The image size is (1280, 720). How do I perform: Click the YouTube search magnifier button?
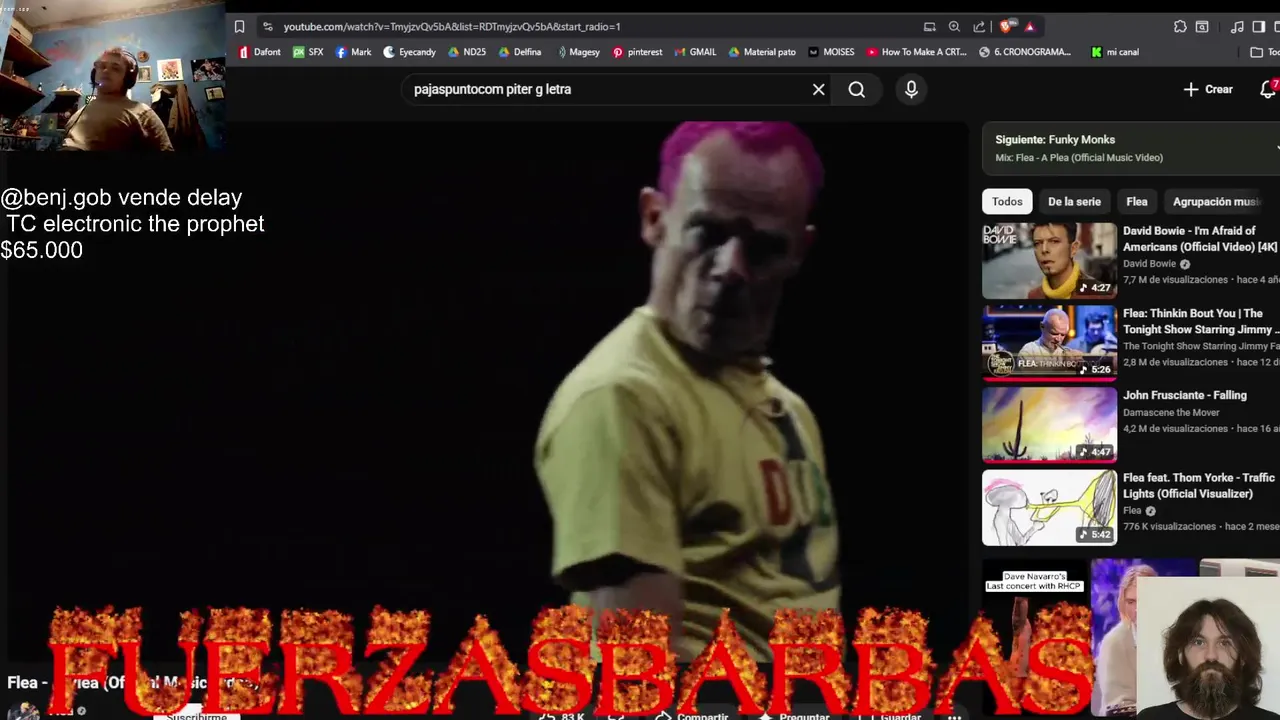pos(857,89)
